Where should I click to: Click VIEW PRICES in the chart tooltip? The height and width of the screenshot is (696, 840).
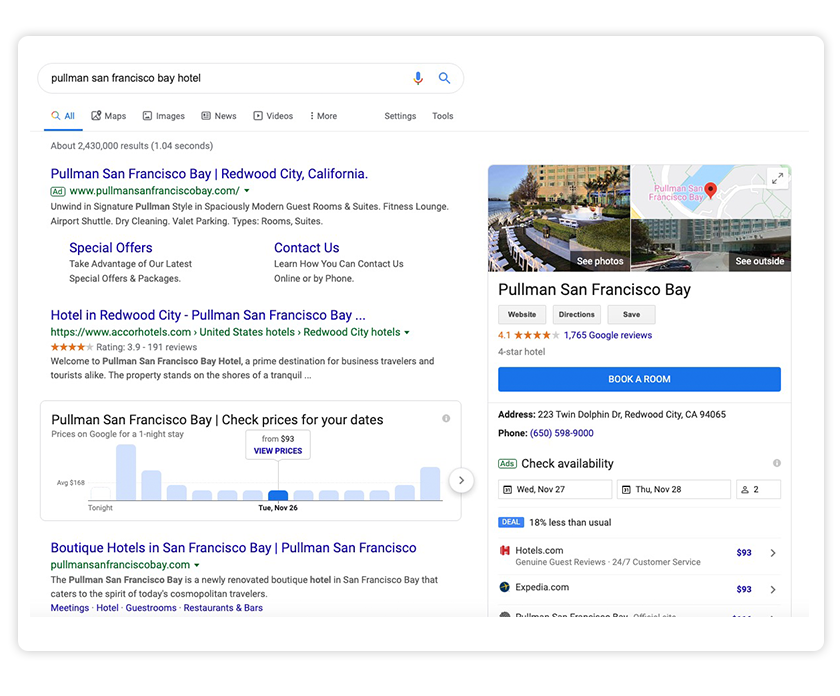pos(278,451)
